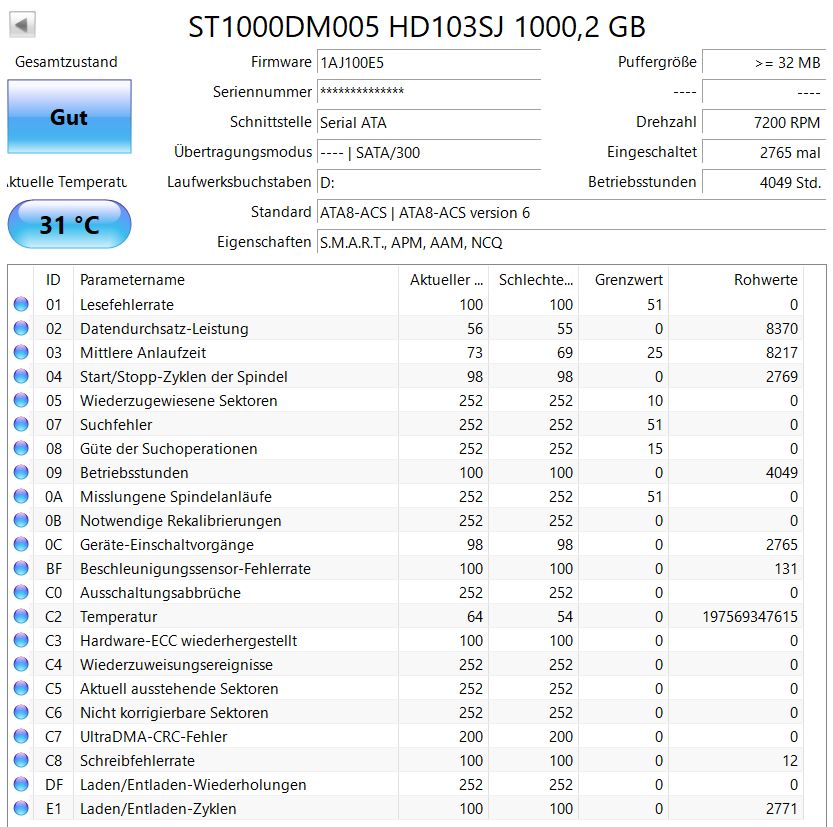Select the Aktuell ausstehende Sektoren parameter name

pyautogui.click(x=179, y=689)
